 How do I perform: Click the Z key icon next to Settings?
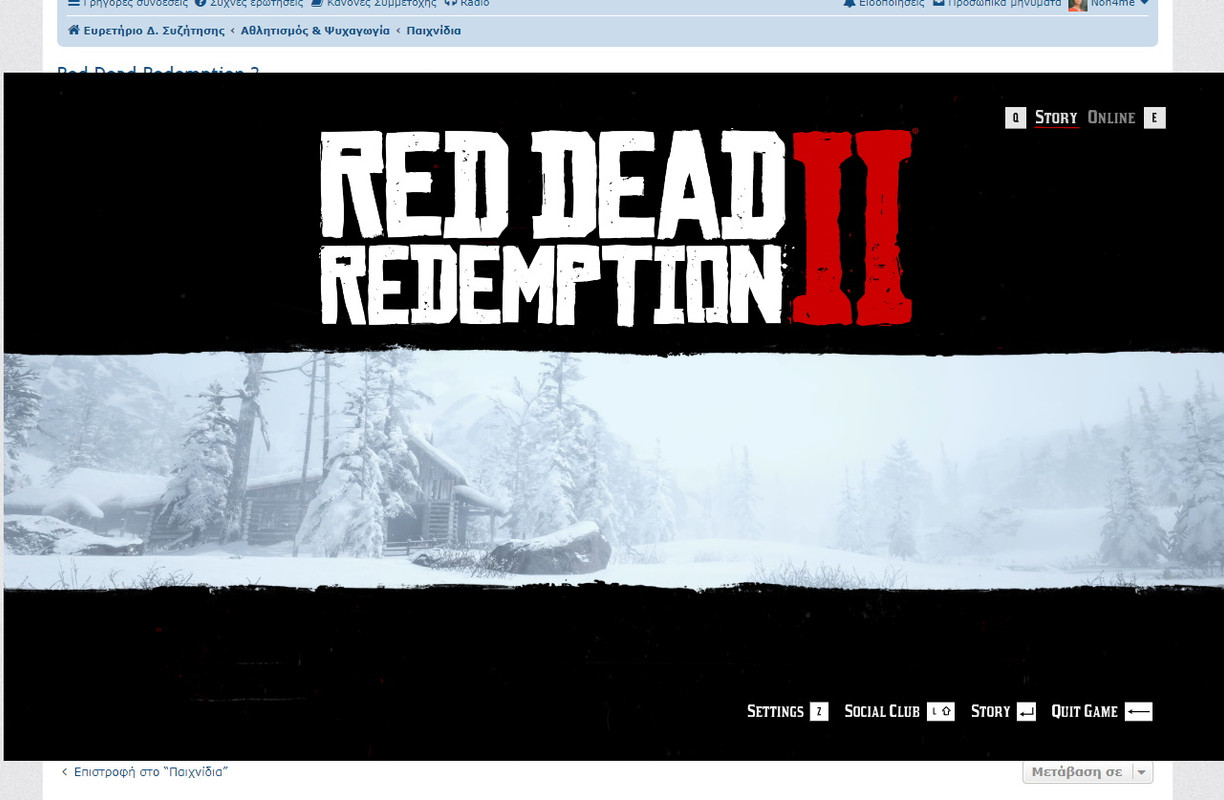pos(819,711)
